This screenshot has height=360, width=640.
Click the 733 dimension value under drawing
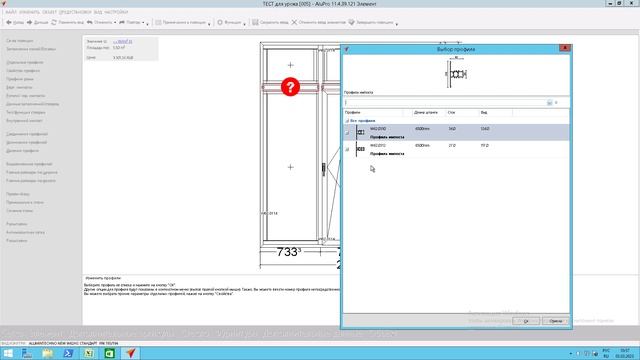point(288,252)
